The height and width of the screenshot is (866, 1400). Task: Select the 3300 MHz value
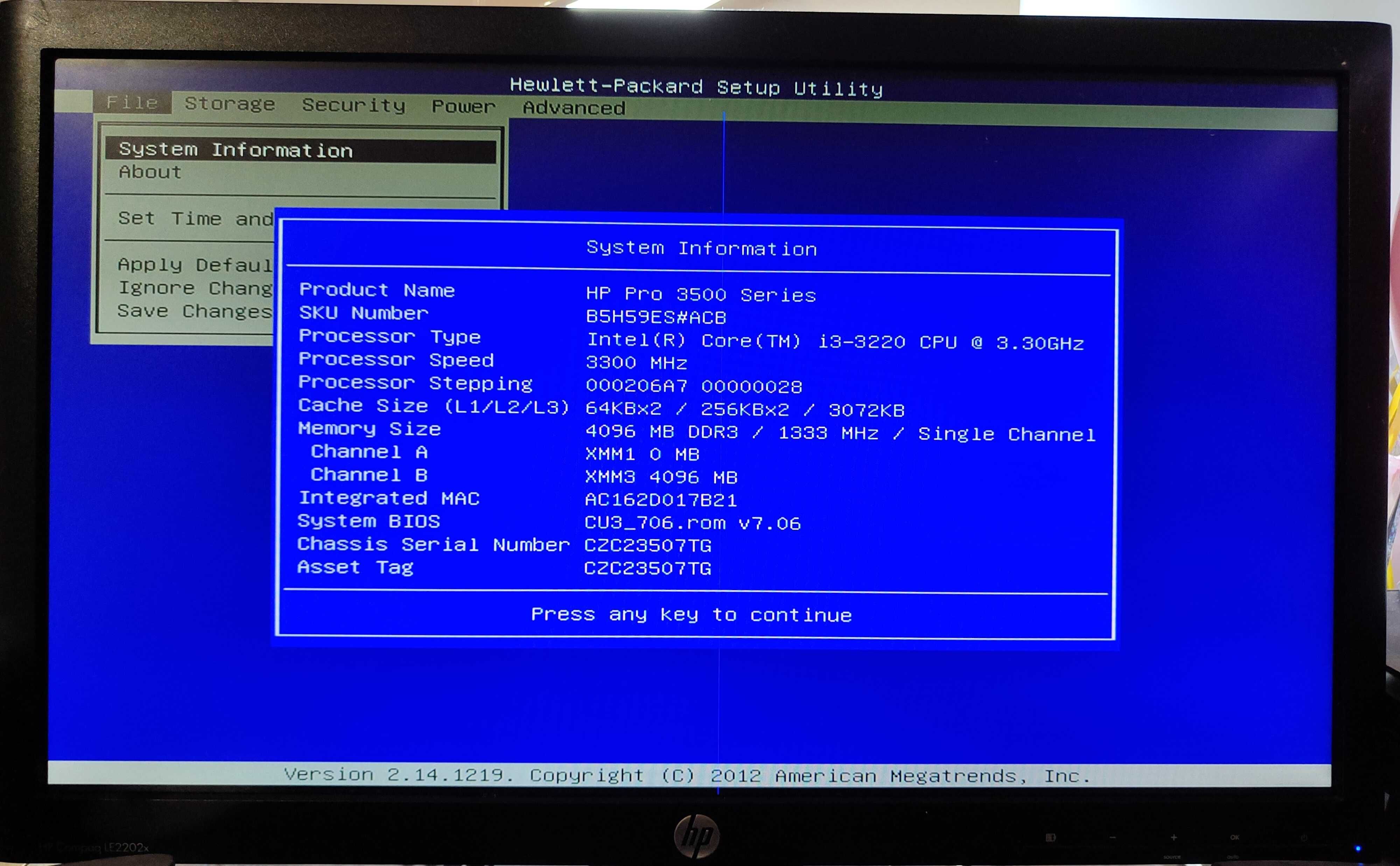[x=636, y=363]
